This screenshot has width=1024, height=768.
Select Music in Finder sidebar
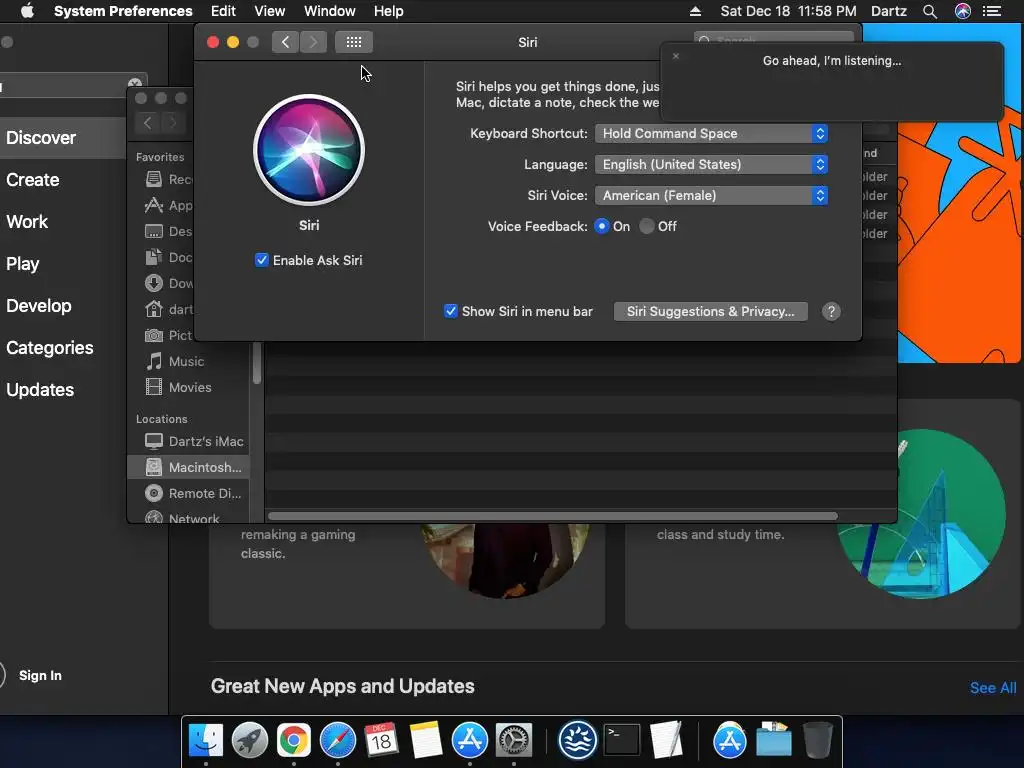coord(187,361)
